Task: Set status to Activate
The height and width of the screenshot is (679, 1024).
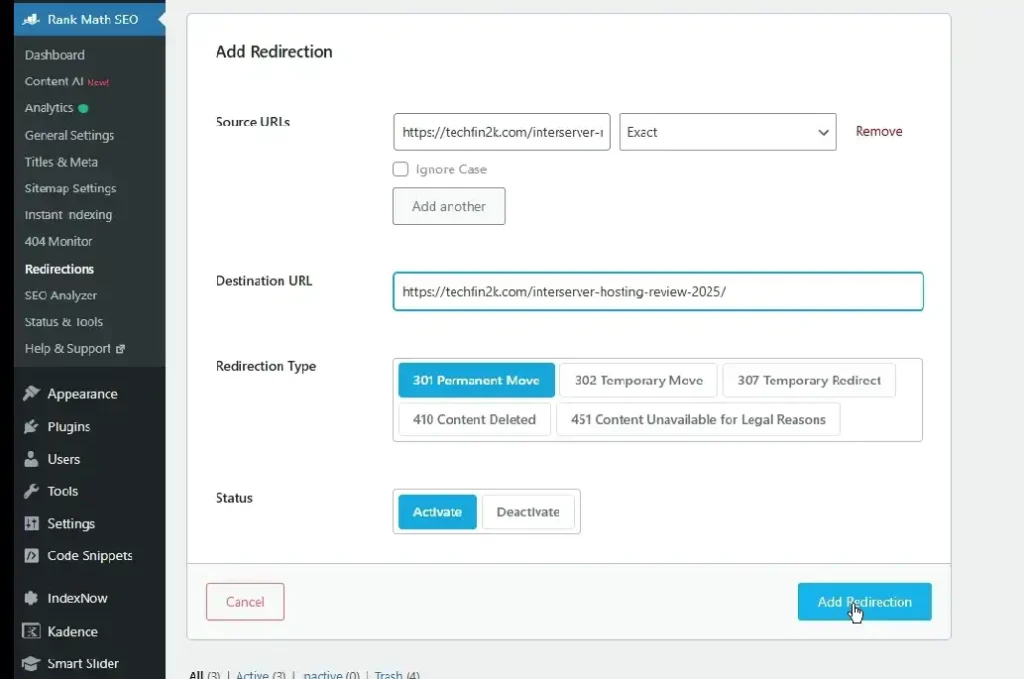Action: [437, 512]
